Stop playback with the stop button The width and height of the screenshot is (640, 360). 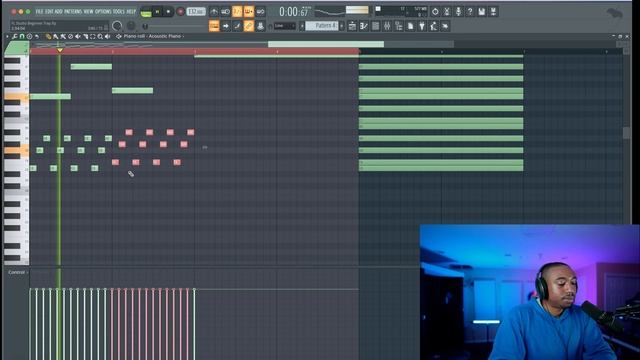pos(168,12)
